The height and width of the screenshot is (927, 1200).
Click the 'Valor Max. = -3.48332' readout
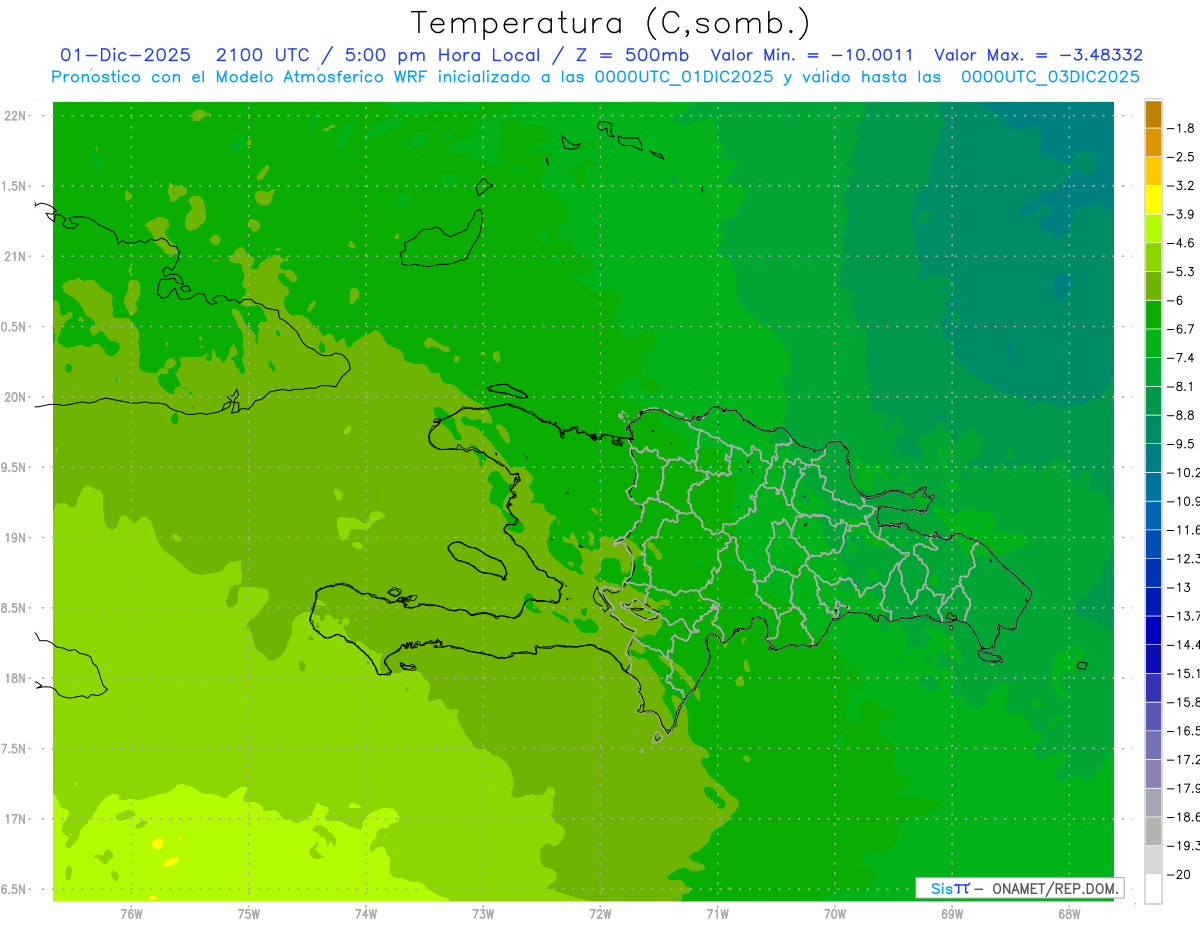pyautogui.click(x=1038, y=55)
